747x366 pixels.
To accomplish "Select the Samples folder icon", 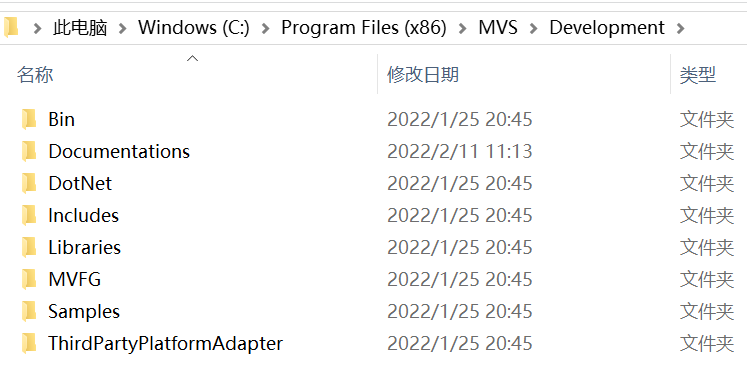I will [29, 311].
